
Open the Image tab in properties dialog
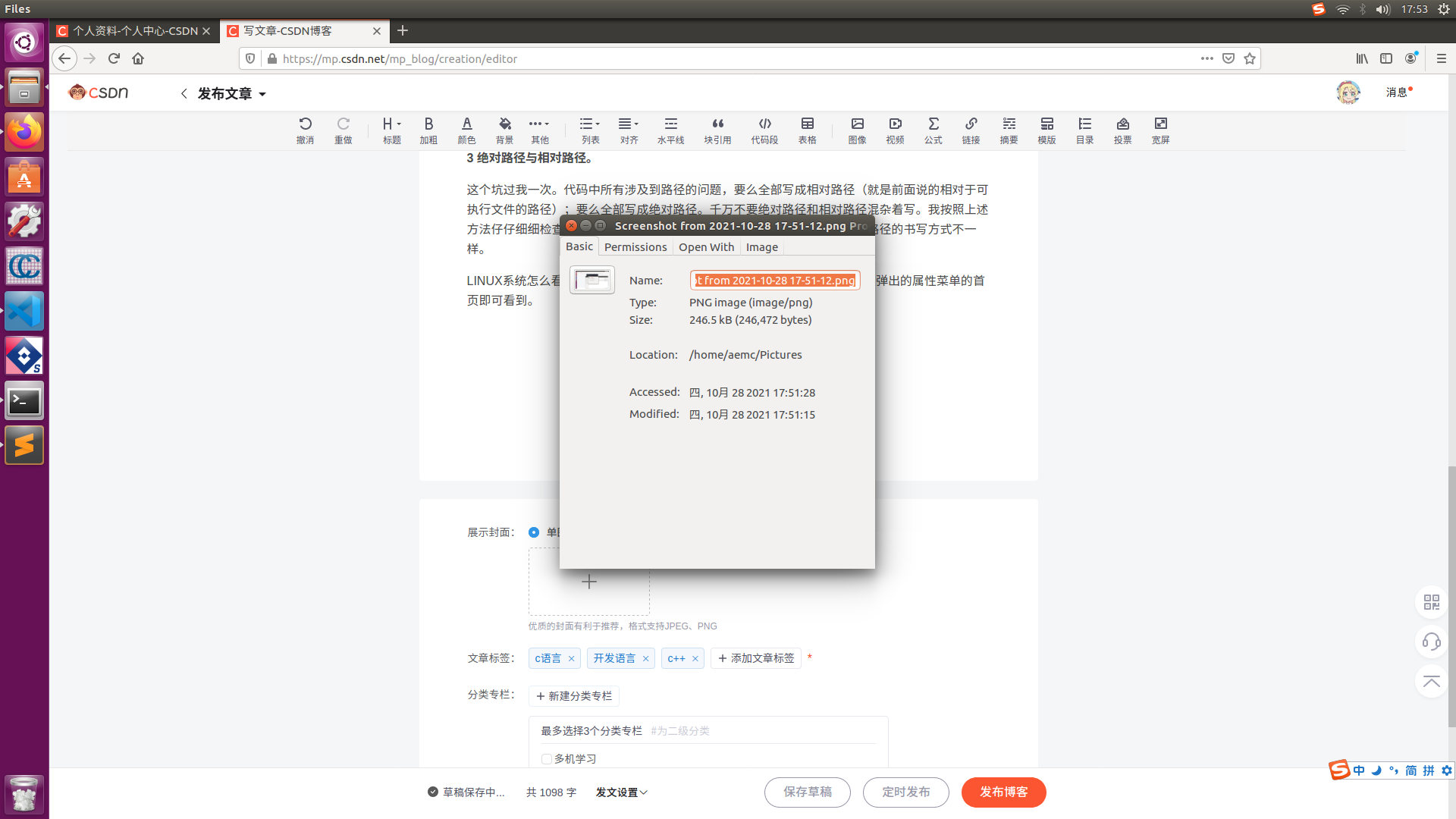(x=761, y=246)
